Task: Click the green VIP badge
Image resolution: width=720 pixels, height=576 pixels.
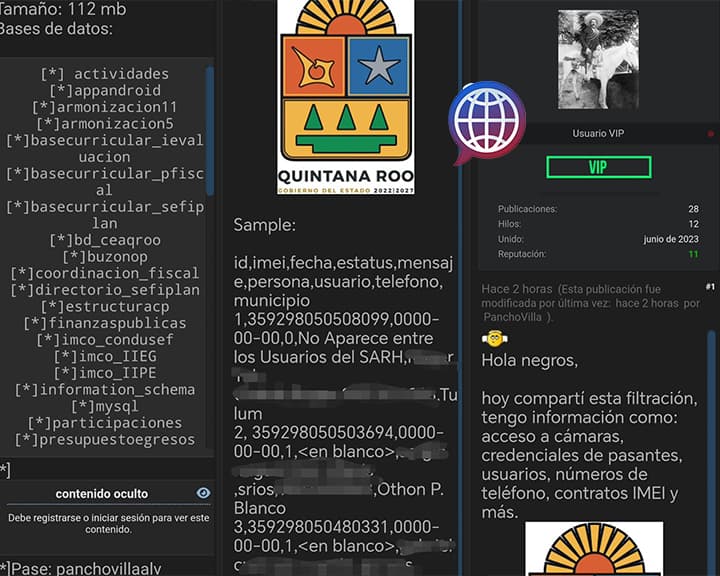Action: 598,167
